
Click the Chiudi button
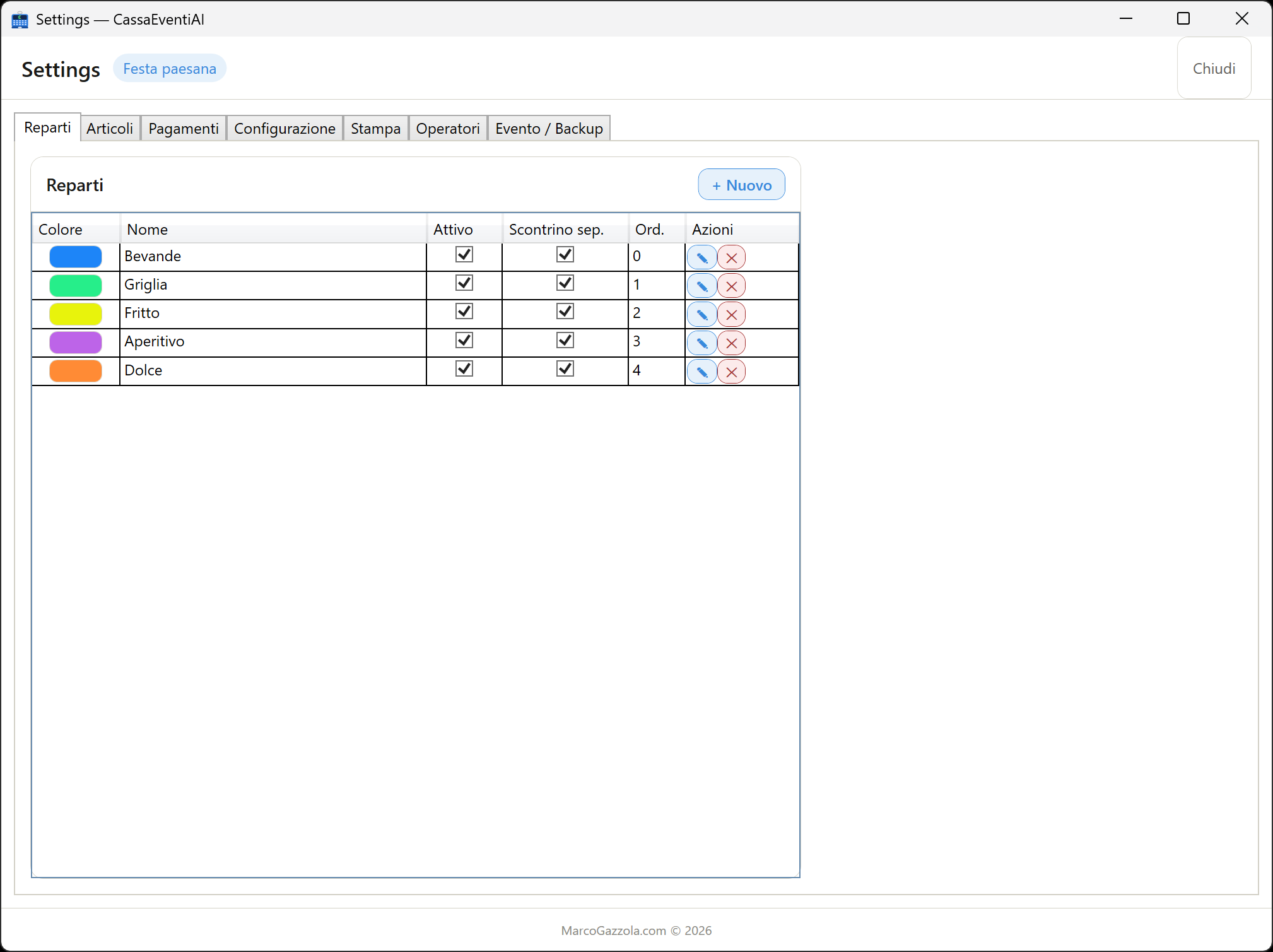(x=1214, y=68)
